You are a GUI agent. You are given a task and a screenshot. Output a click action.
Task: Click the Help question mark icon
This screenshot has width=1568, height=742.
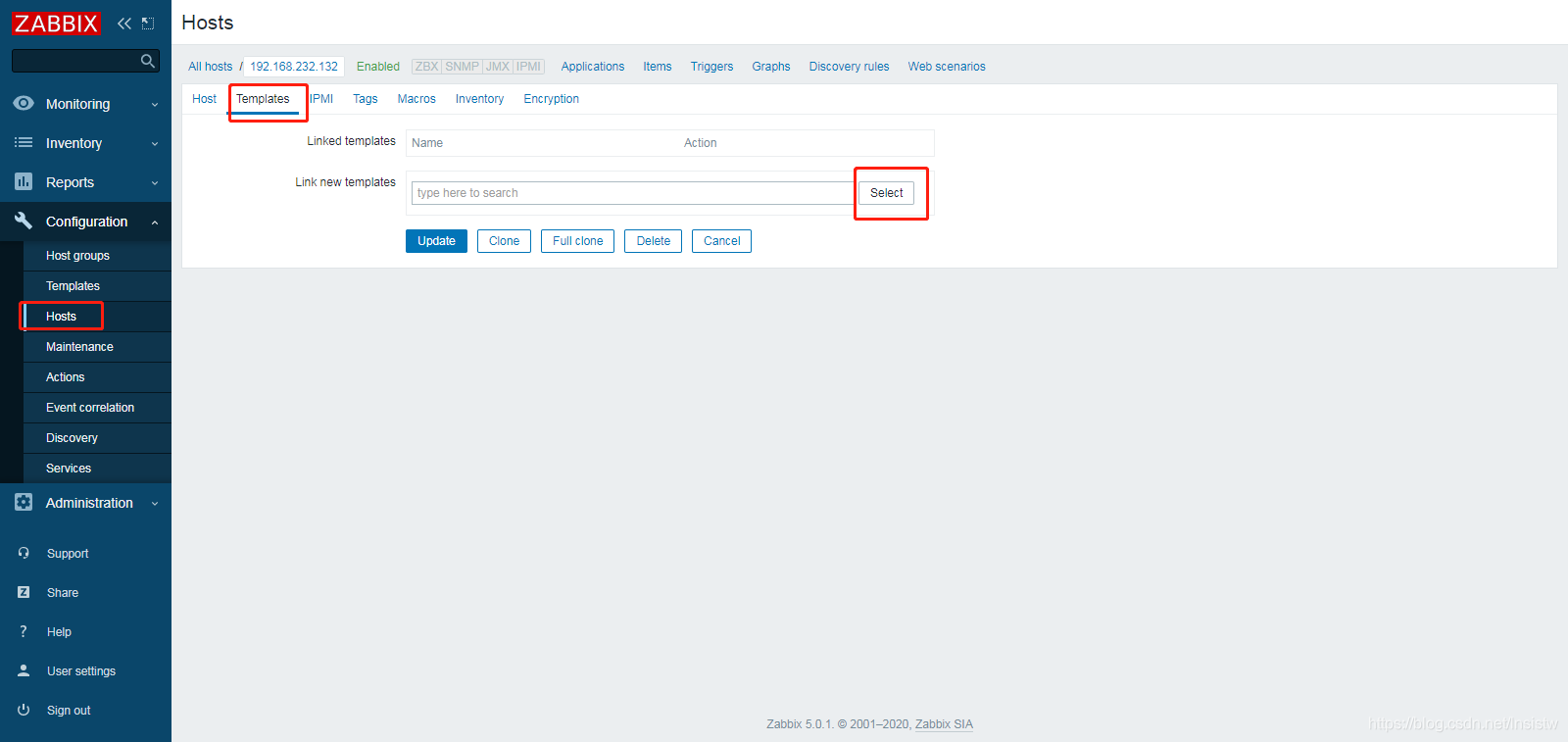pos(24,631)
